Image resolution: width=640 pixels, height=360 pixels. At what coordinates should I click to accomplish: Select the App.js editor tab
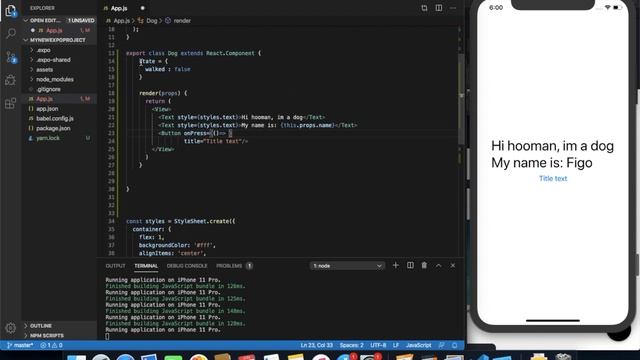tap(118, 8)
